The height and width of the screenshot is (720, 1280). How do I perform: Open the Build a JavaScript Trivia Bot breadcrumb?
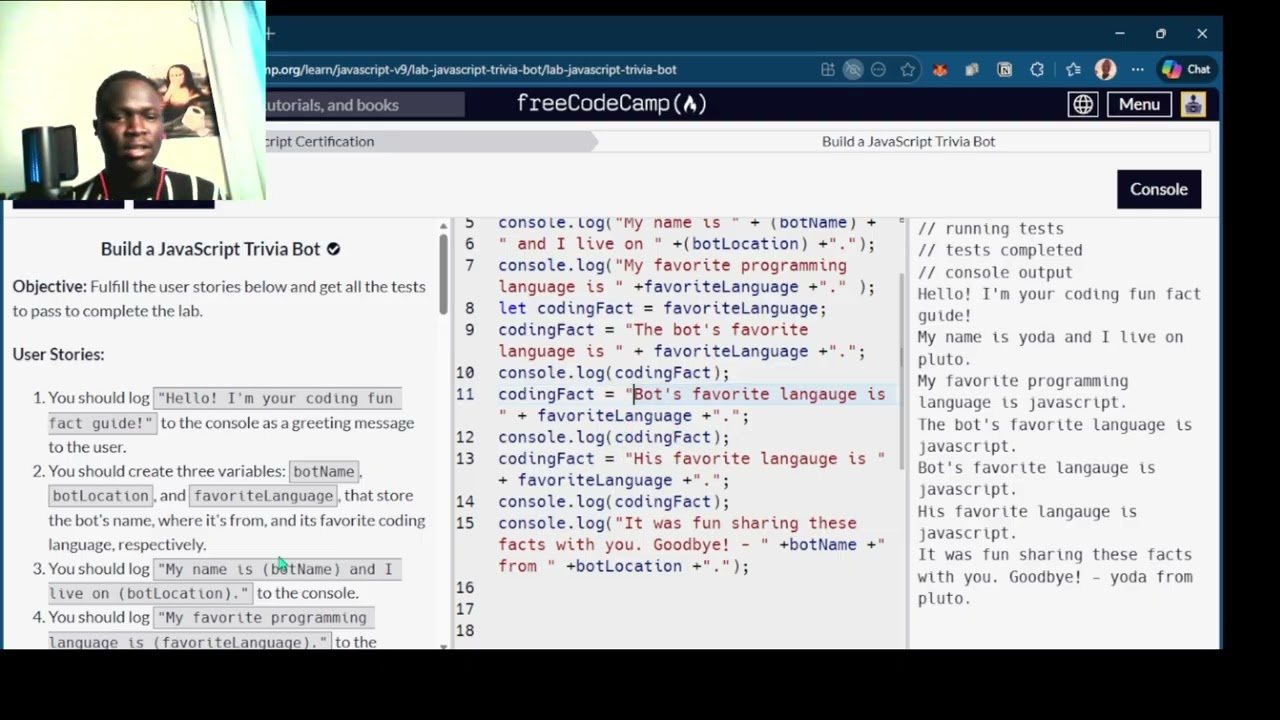(908, 141)
